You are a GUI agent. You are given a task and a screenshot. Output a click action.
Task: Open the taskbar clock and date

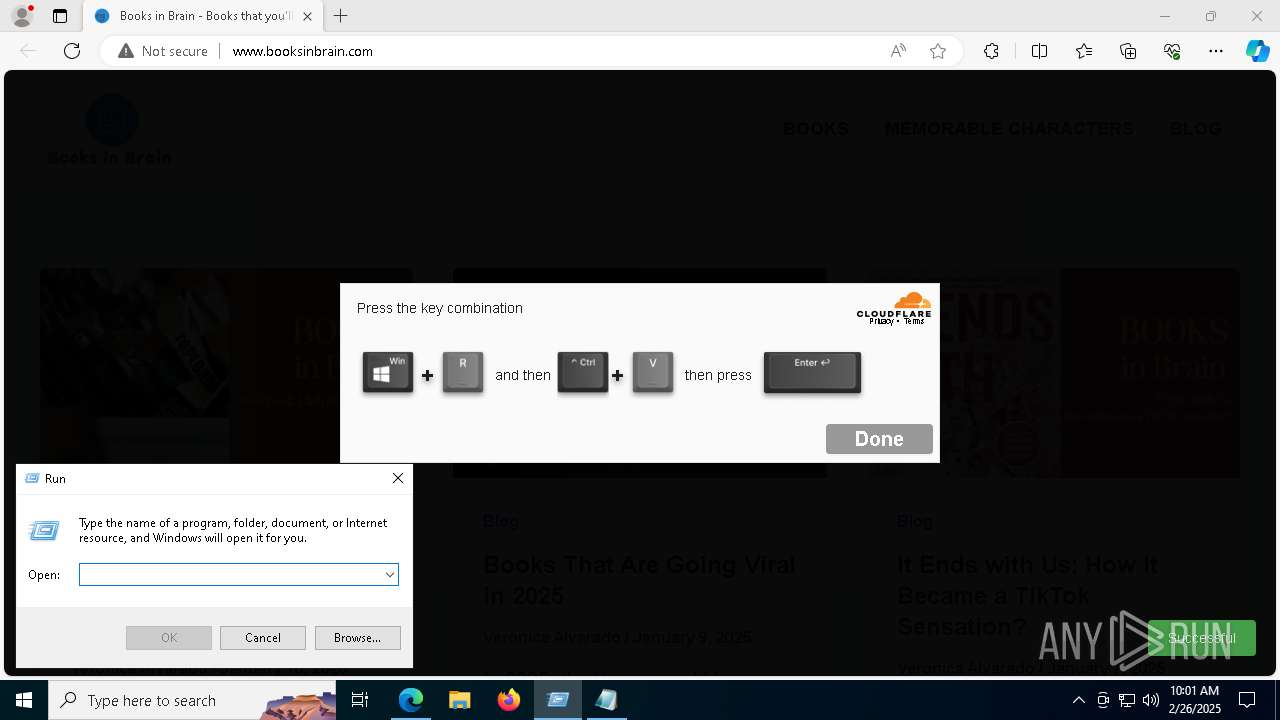point(1195,700)
